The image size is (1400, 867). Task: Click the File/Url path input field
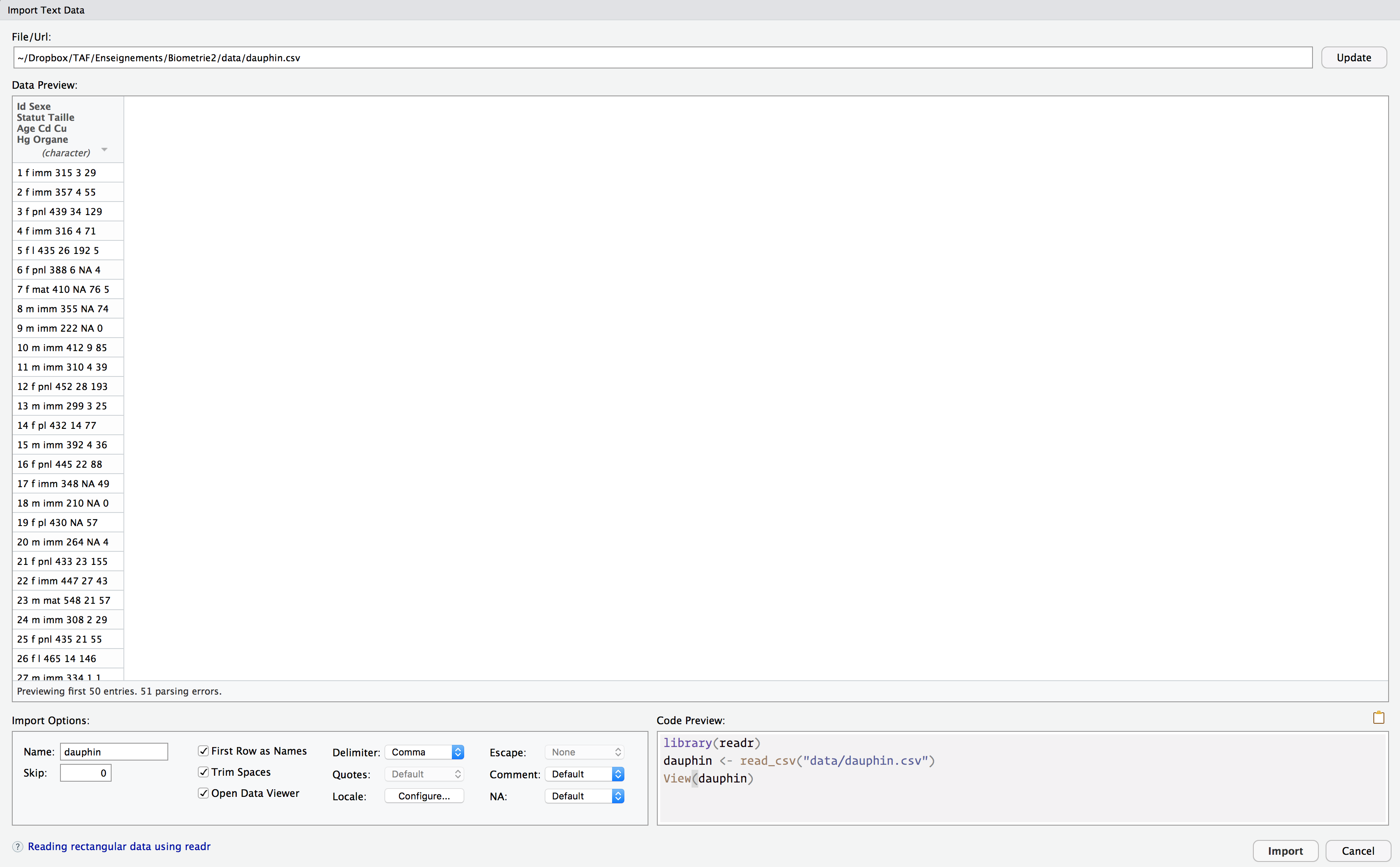(662, 57)
